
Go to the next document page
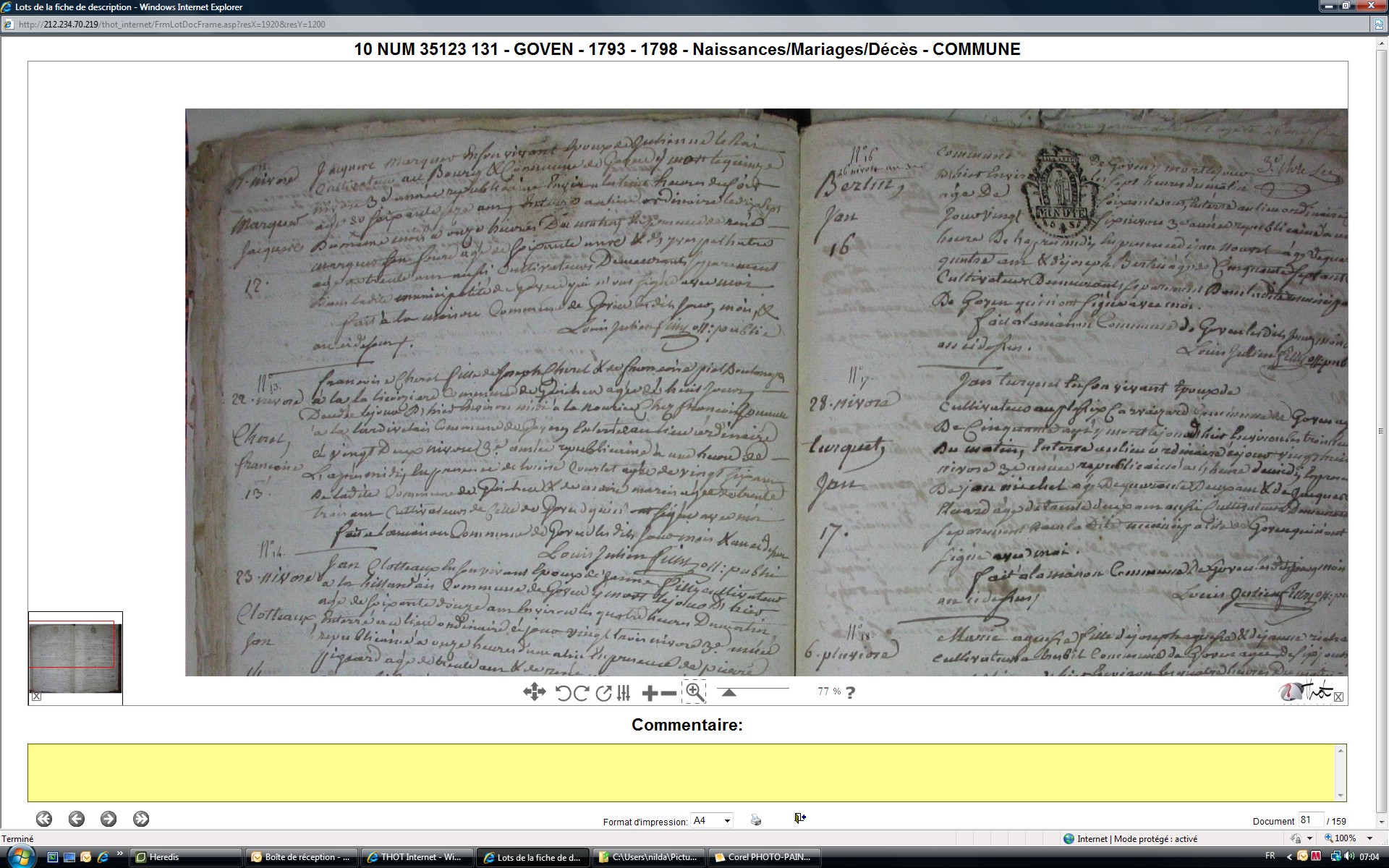click(109, 819)
